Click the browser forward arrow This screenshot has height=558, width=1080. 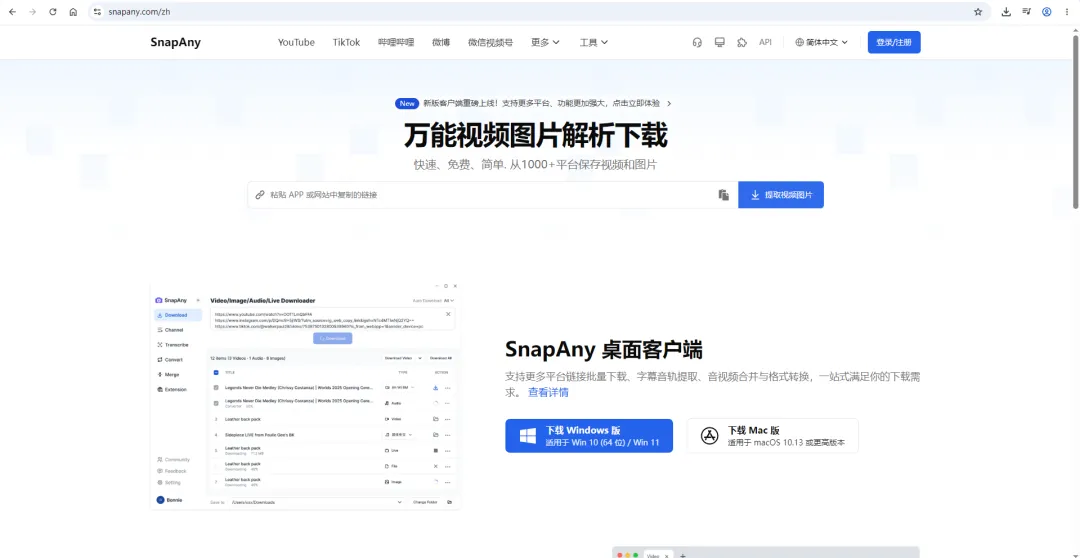pos(32,12)
